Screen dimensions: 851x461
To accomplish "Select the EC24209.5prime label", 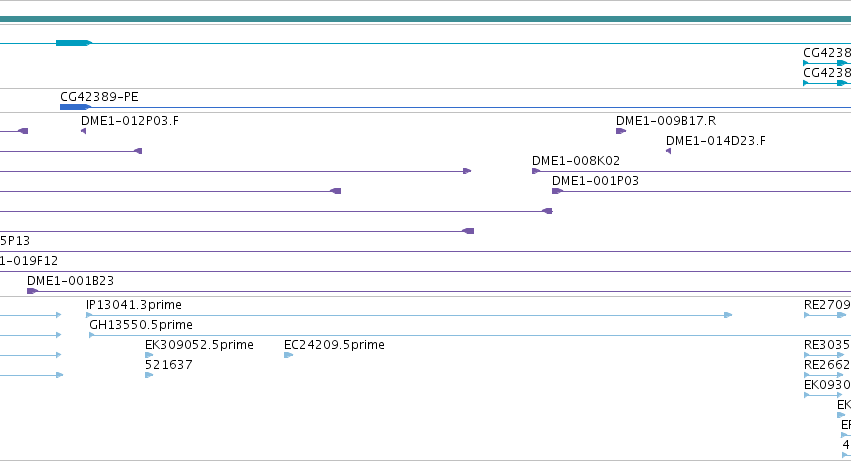I will (x=334, y=345).
